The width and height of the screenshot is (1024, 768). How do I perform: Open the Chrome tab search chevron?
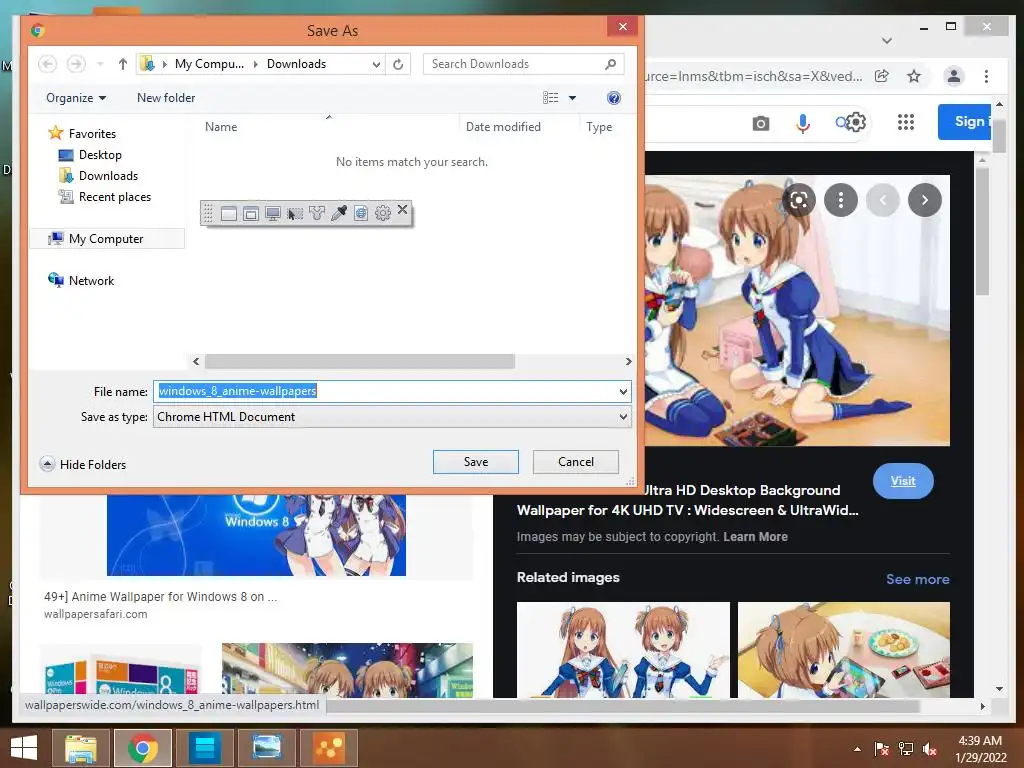point(886,40)
